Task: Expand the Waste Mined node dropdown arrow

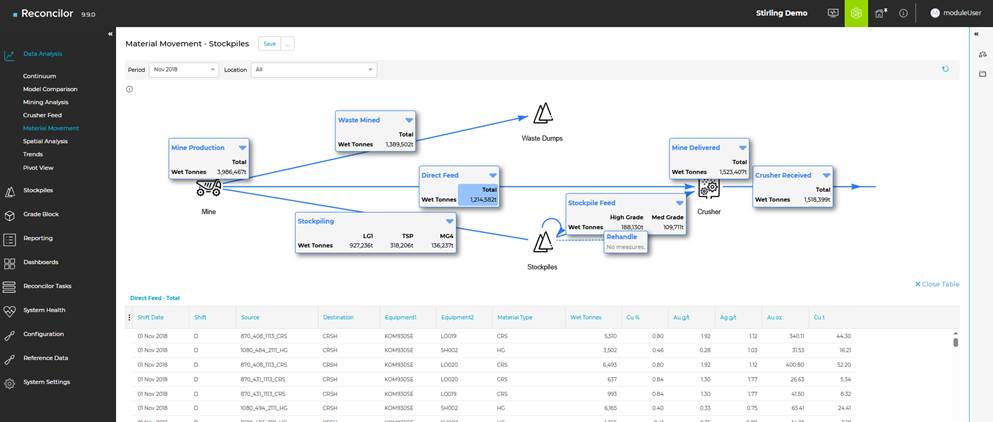Action: tap(409, 120)
